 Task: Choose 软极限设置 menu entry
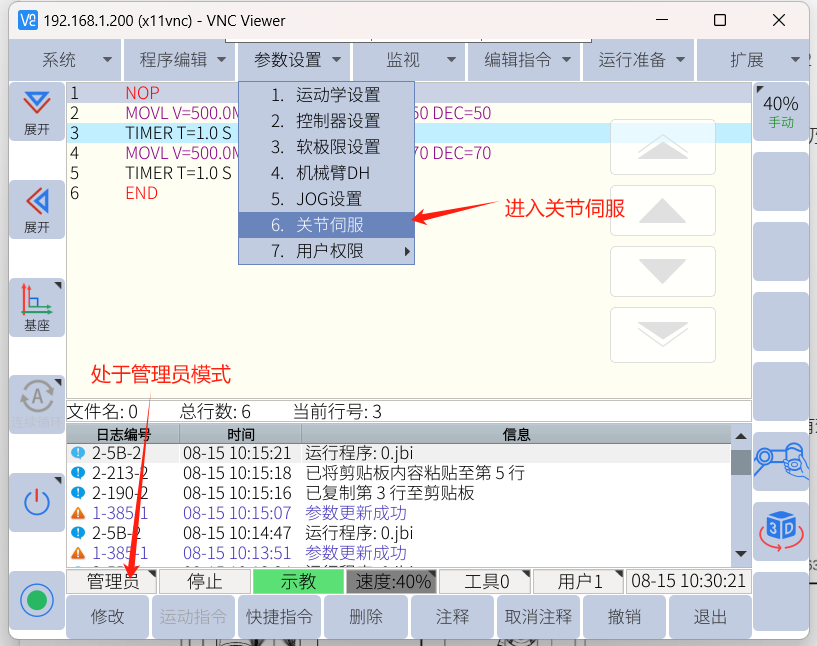click(x=326, y=147)
